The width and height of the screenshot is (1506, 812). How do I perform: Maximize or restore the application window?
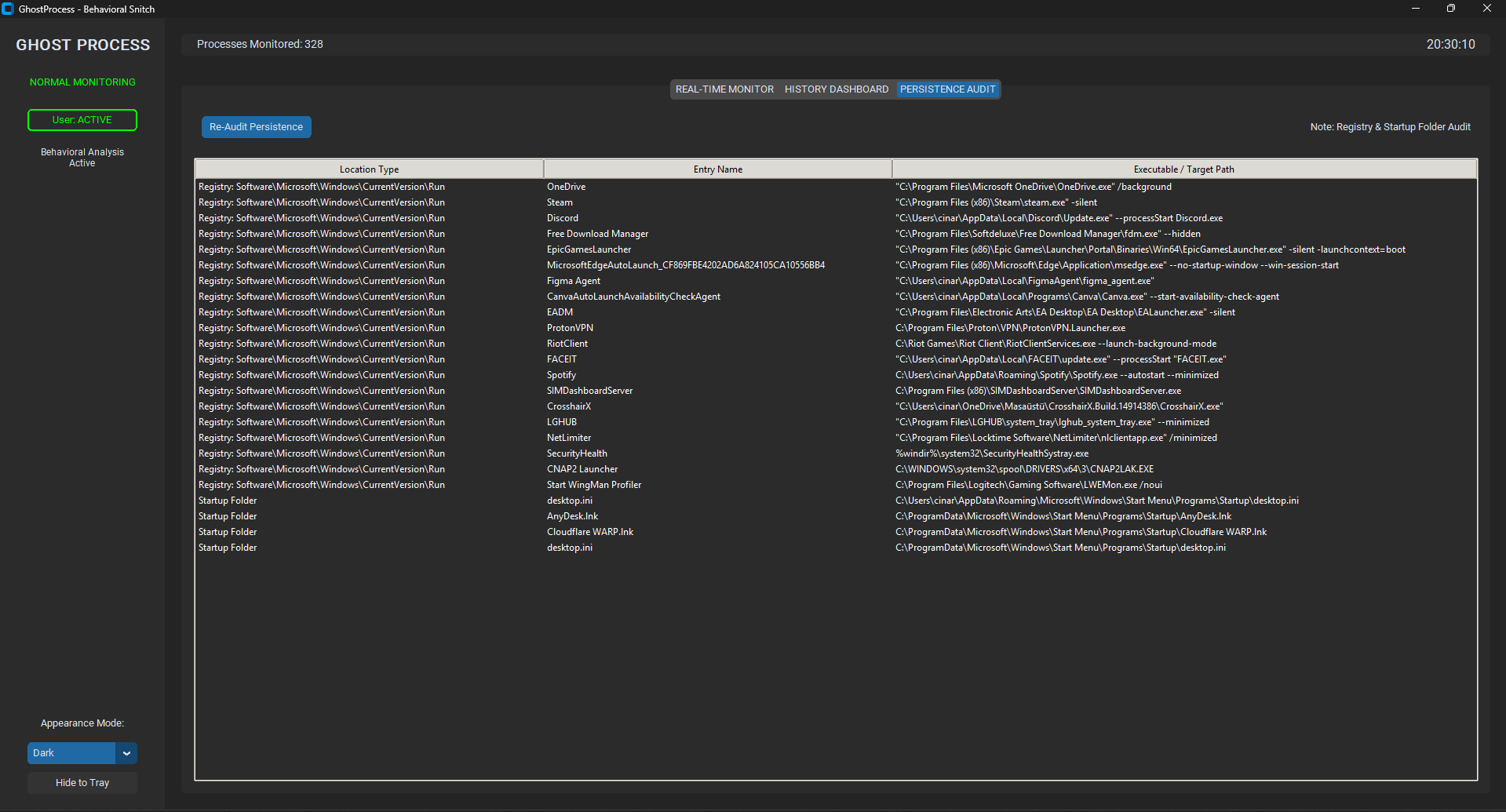(1451, 9)
